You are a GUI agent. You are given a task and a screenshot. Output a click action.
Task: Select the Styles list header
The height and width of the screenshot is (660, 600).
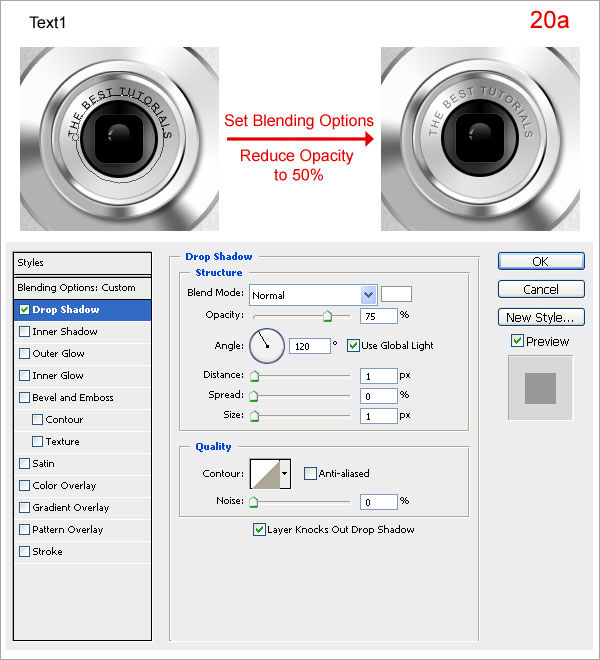[x=83, y=263]
